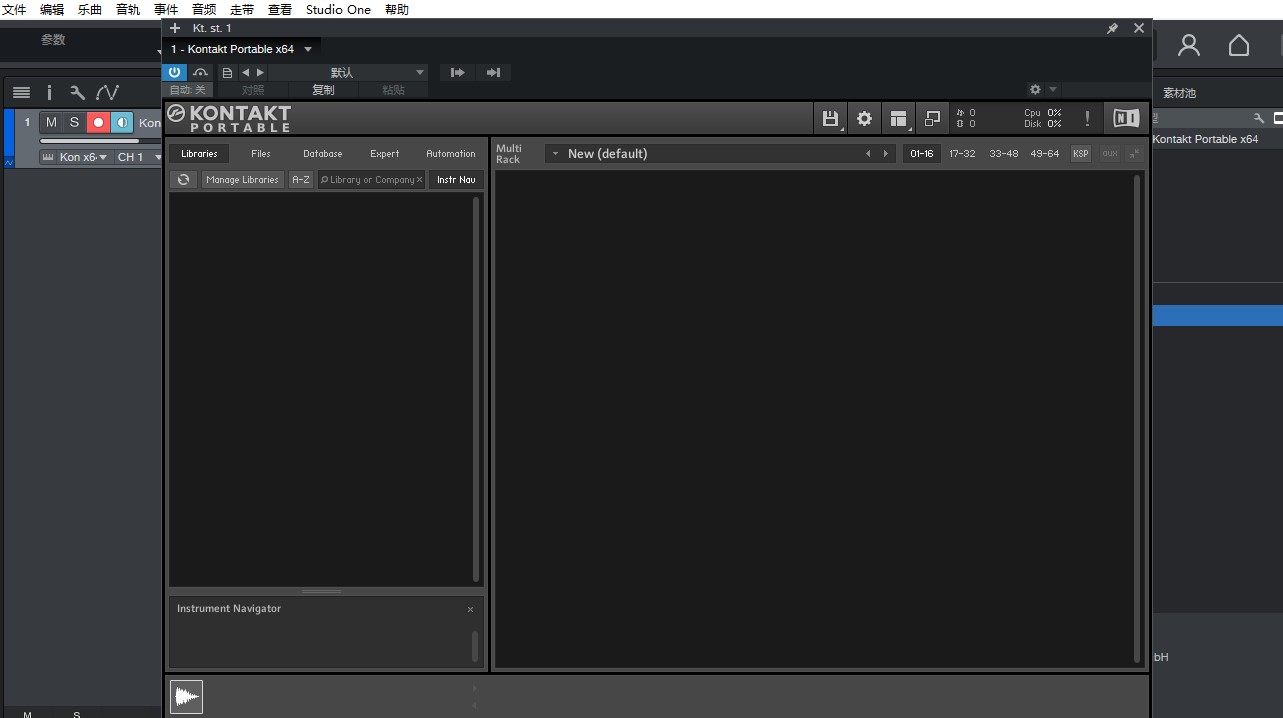Open the Automation tab
Viewport: 1283px width, 718px height.
451,154
